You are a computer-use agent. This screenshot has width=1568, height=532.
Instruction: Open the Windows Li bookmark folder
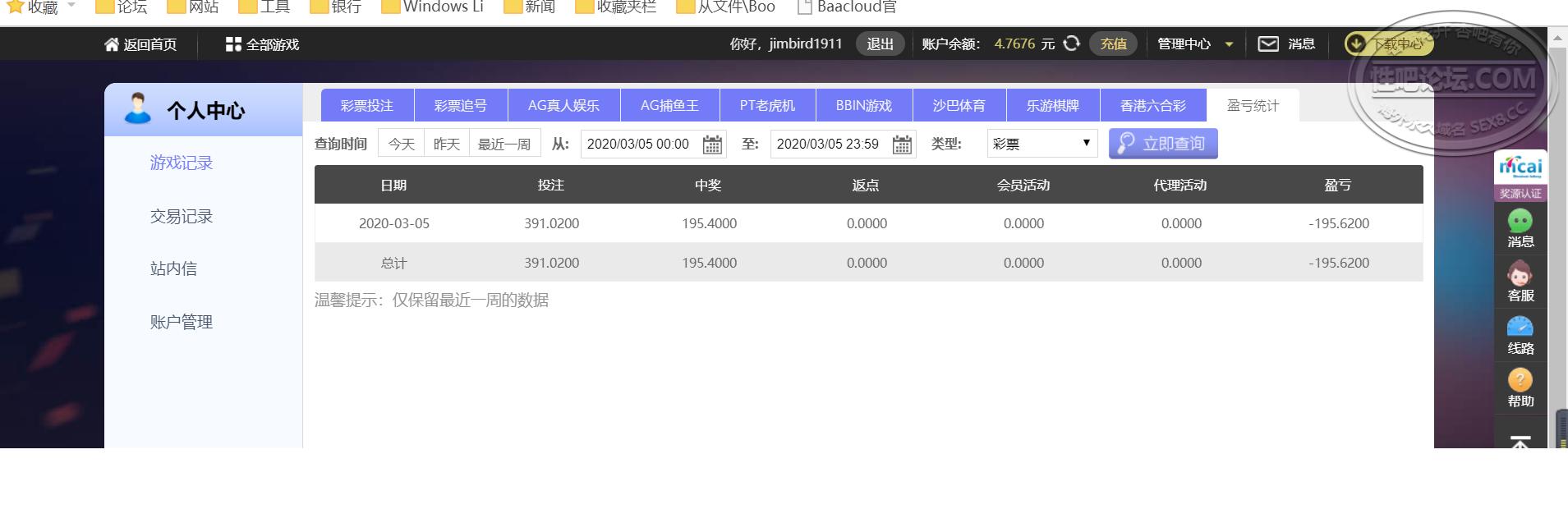[x=433, y=7]
